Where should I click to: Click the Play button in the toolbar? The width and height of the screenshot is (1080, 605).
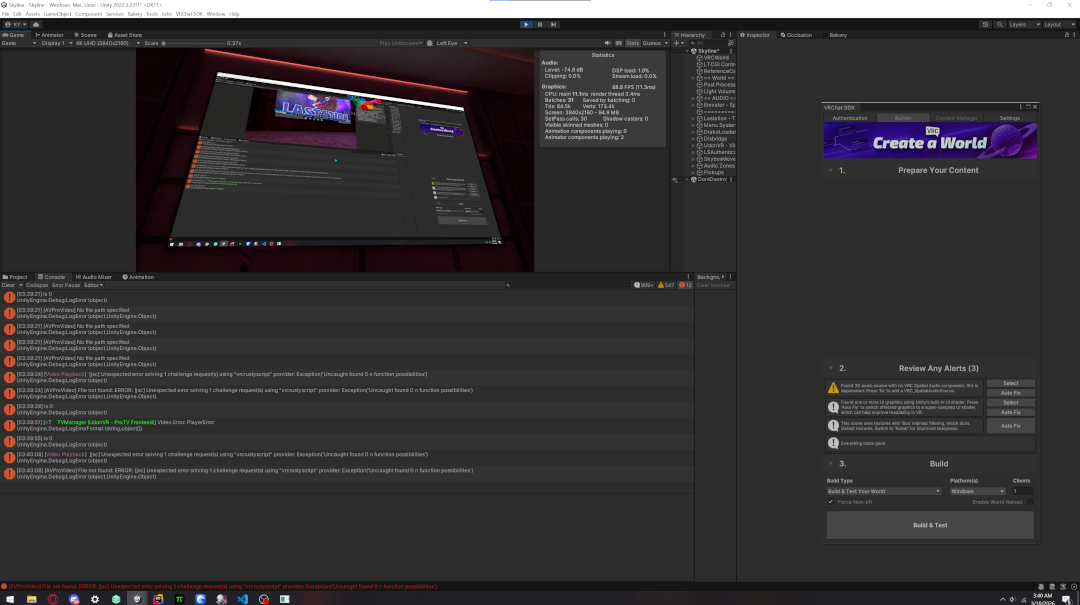(526, 24)
